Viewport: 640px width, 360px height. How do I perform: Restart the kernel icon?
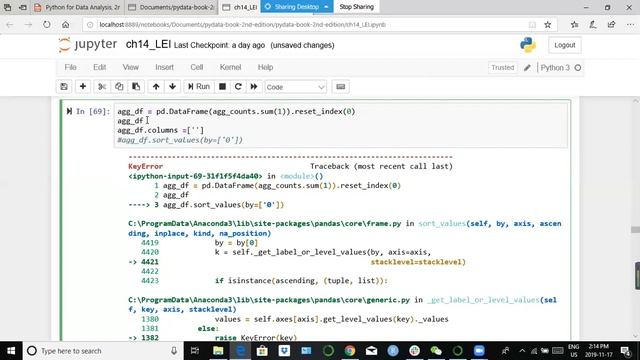[238, 87]
